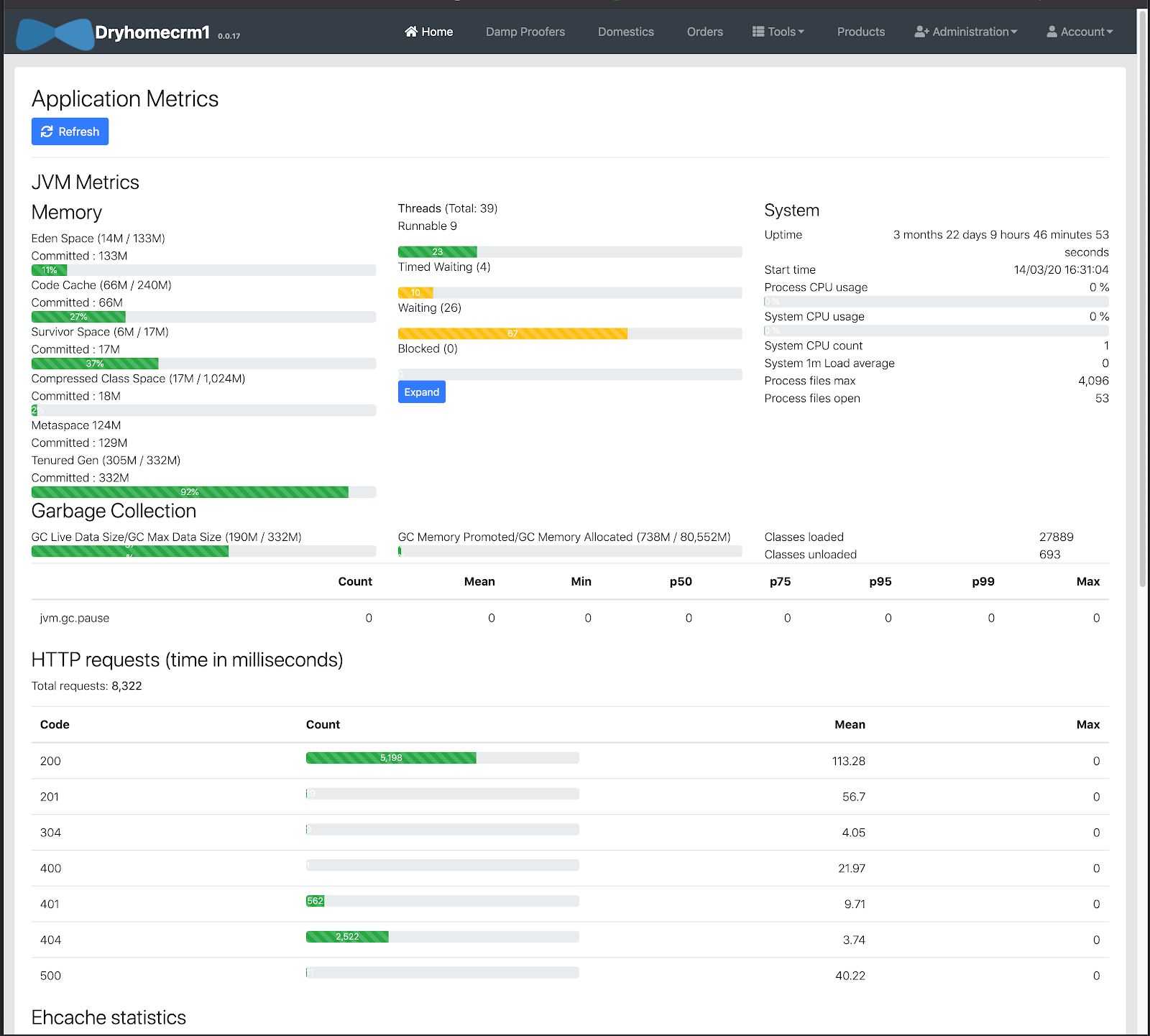Click the Dryhomecrm1 bow-tie logo
Image resolution: width=1150 pixels, height=1036 pixels.
click(x=55, y=34)
